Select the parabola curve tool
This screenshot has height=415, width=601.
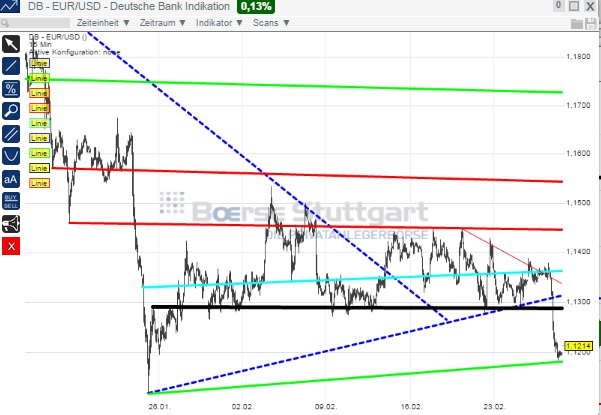(11, 156)
